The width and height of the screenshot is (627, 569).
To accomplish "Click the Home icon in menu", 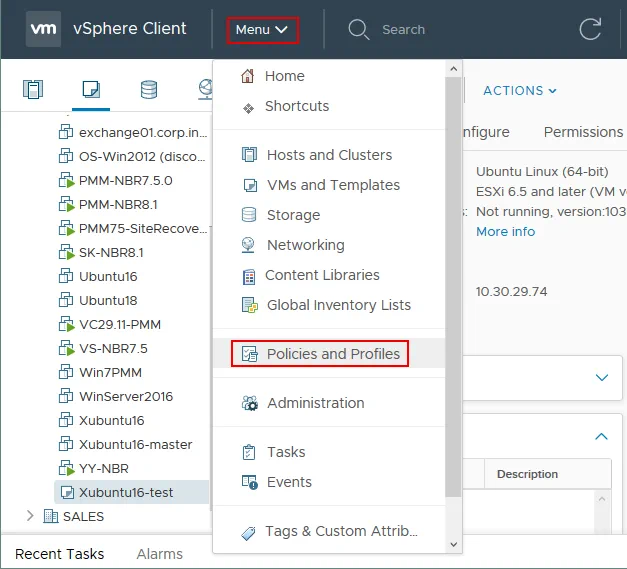I will pos(247,76).
